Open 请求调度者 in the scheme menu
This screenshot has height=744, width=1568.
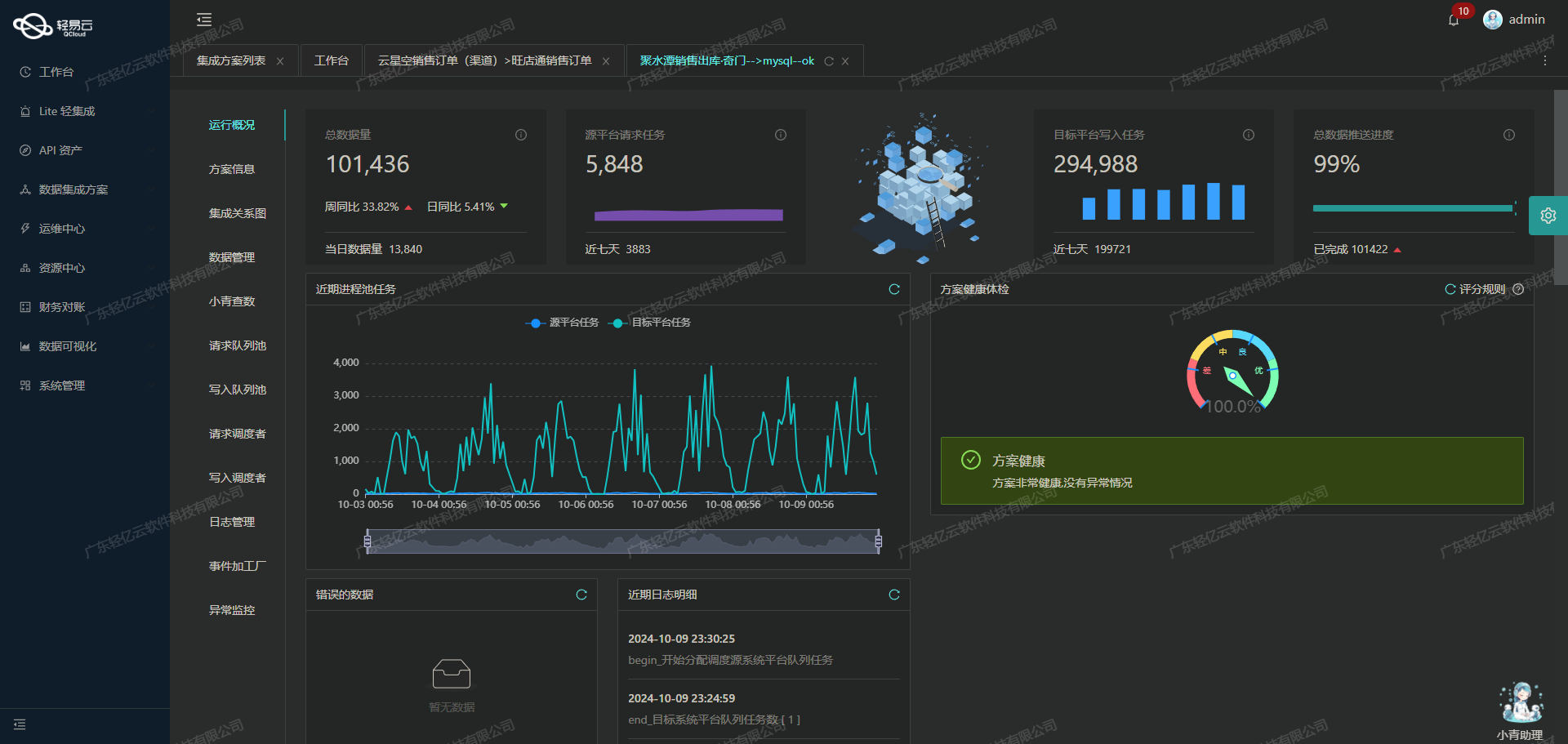pos(238,434)
